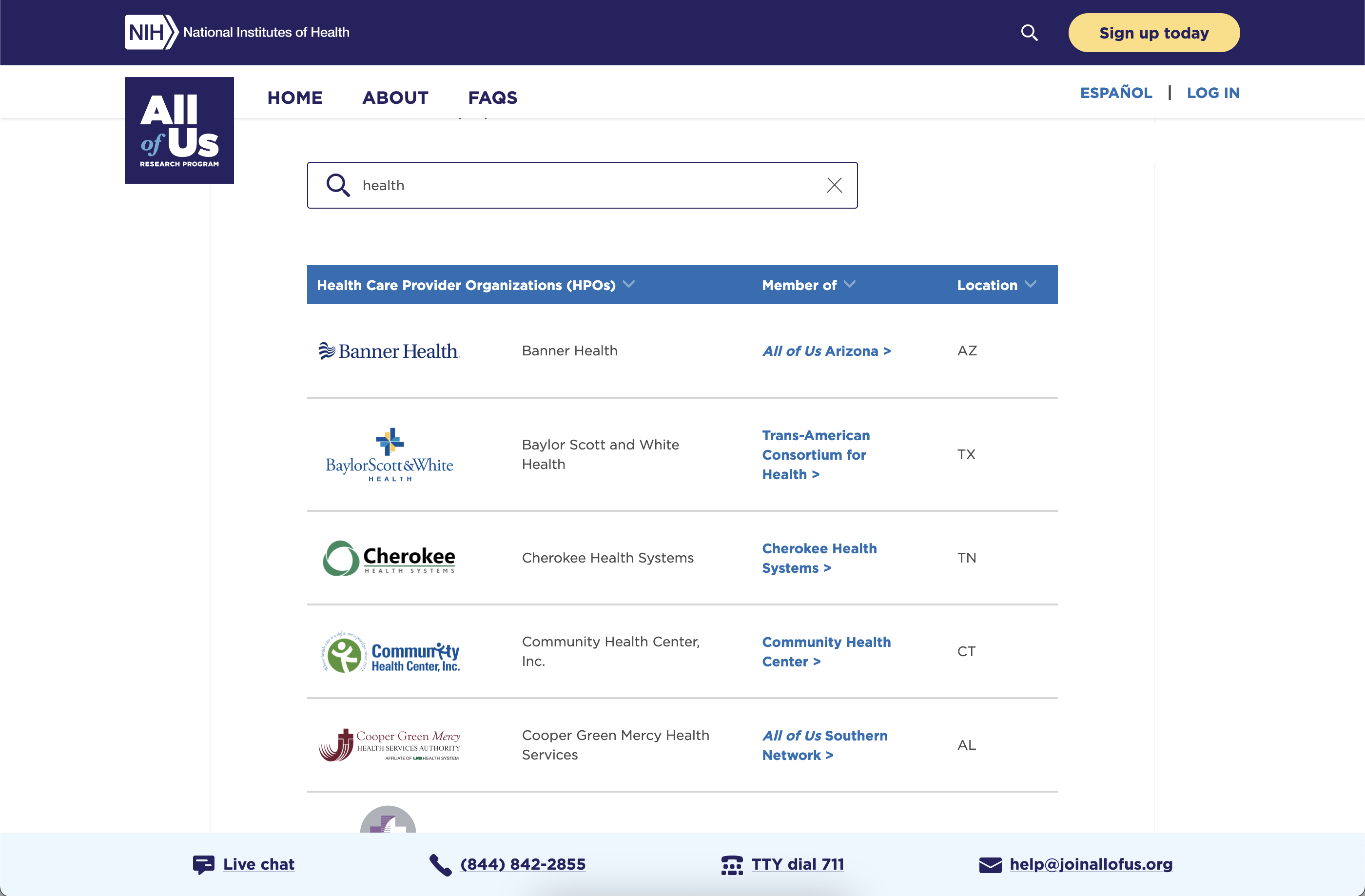Click the email envelope icon

tap(989, 864)
